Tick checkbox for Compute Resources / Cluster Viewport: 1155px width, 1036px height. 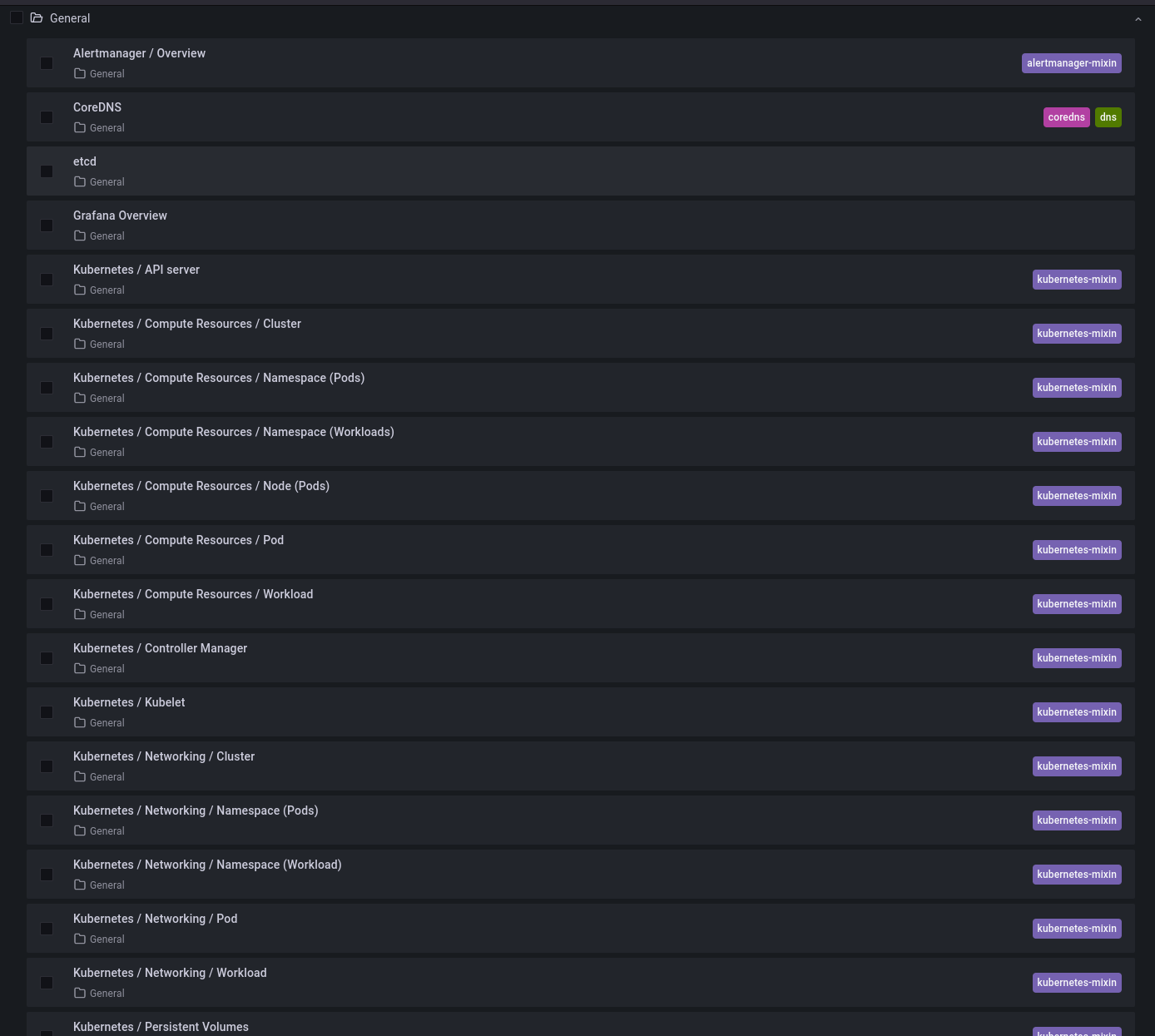(x=47, y=334)
